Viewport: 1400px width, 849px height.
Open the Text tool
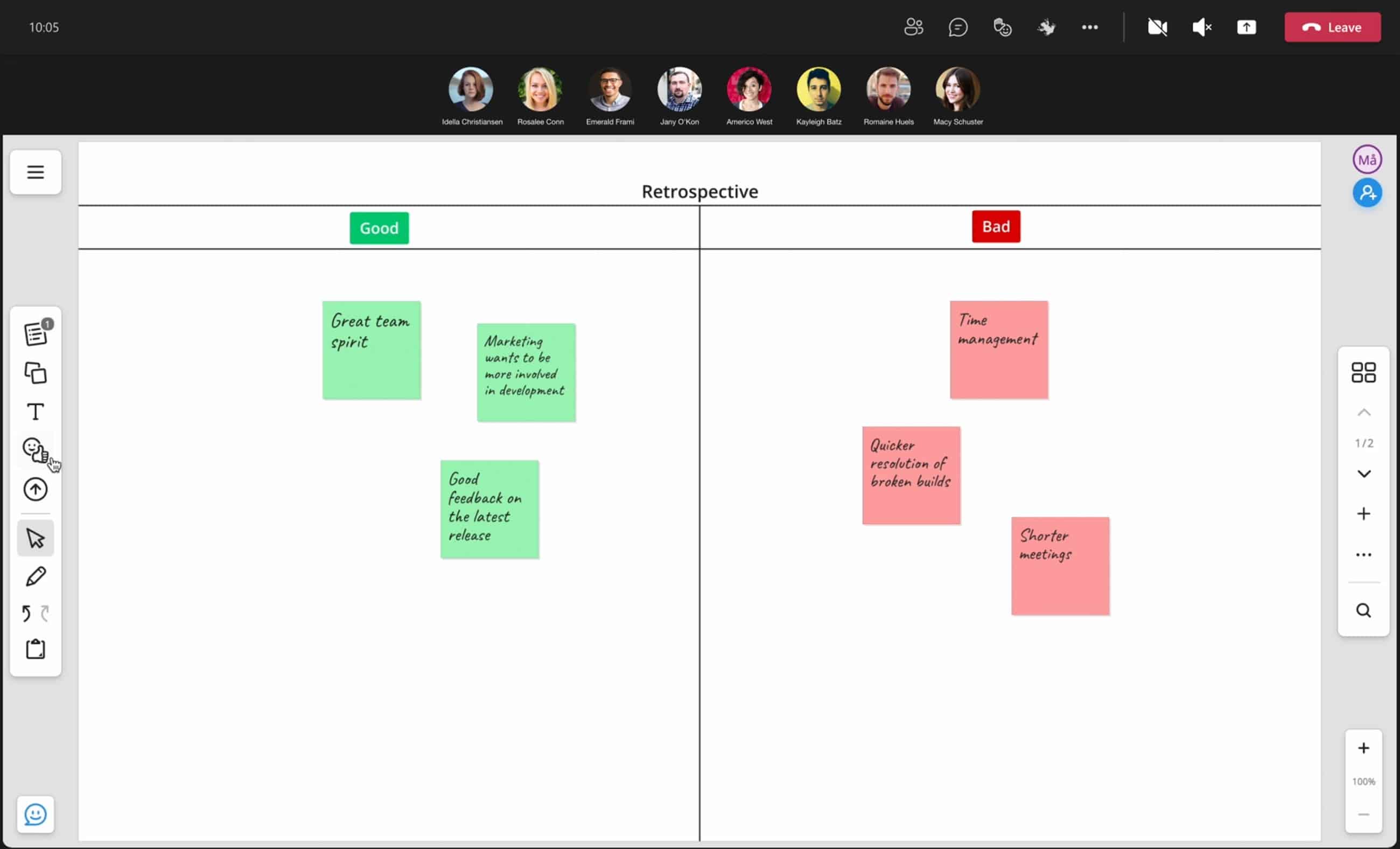coord(35,412)
